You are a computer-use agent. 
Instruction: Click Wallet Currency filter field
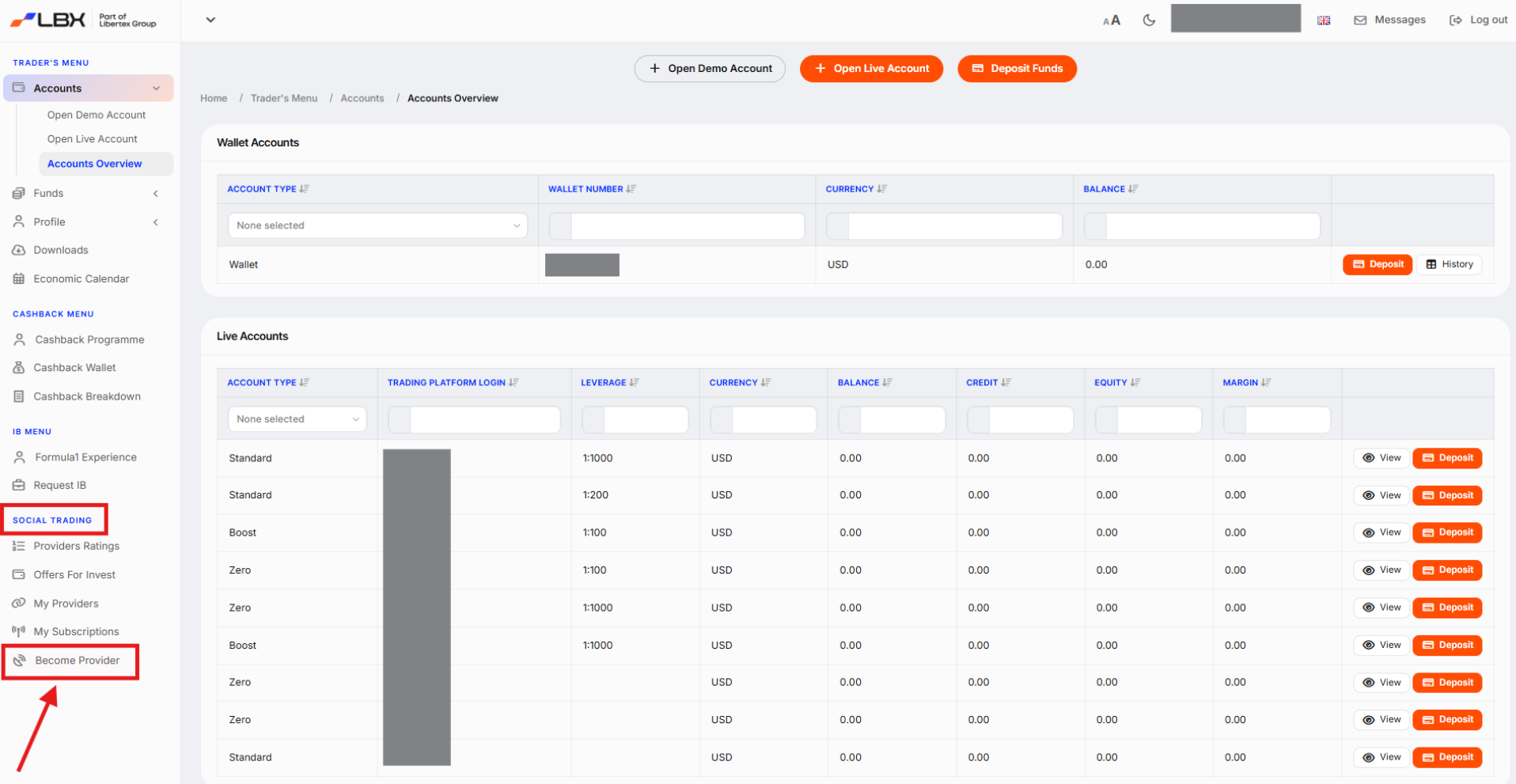(x=944, y=226)
